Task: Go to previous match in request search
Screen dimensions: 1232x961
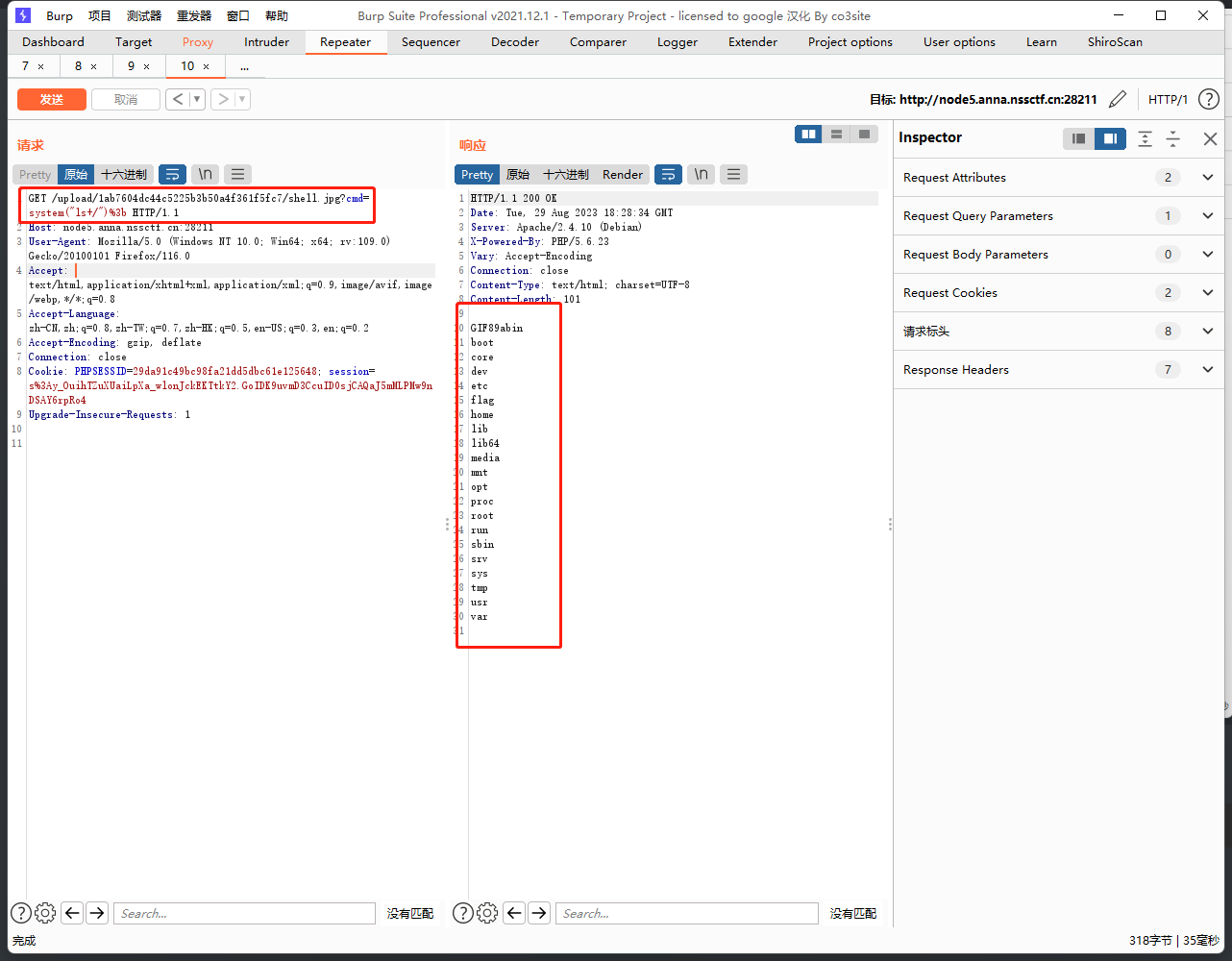Action: pos(72,913)
